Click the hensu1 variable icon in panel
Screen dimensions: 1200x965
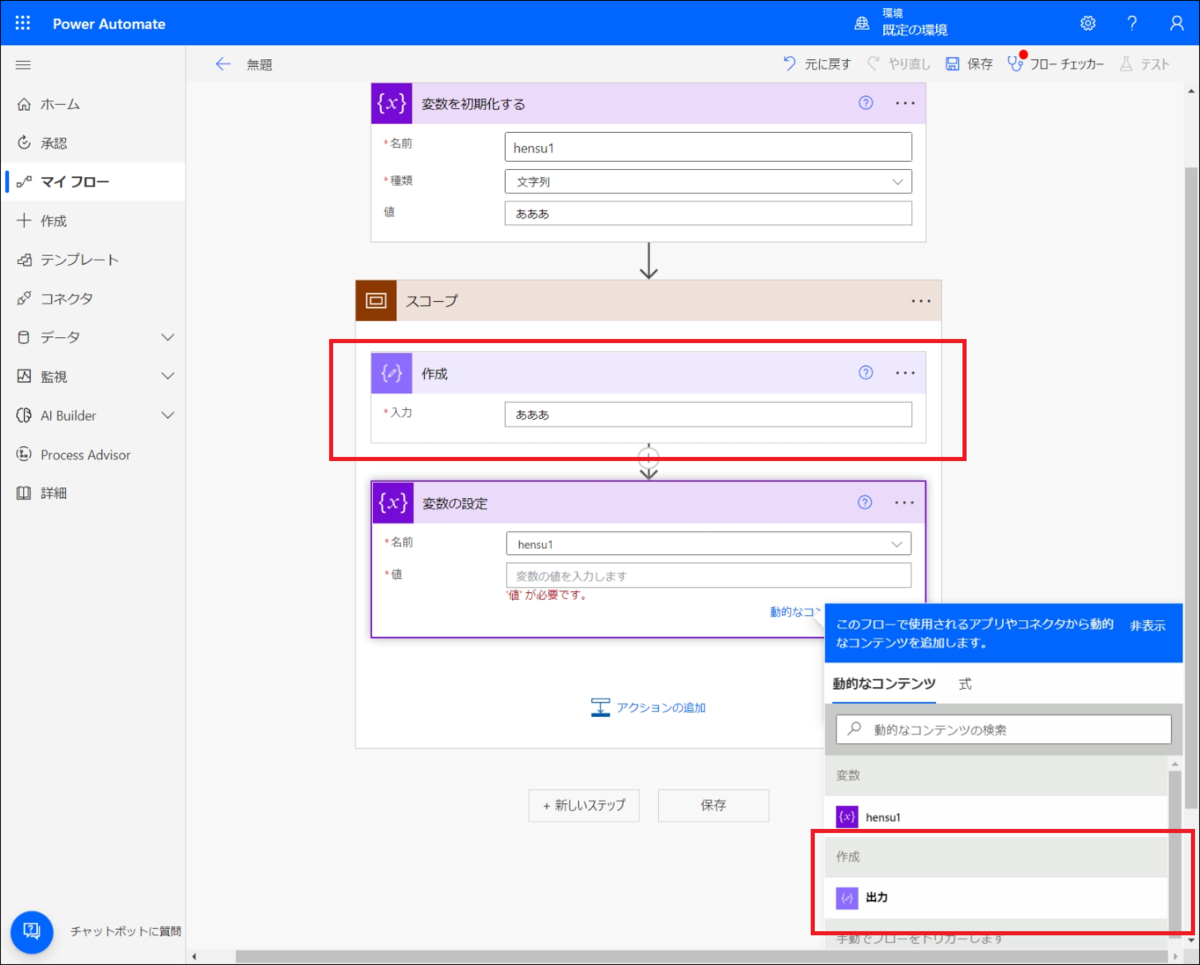[847, 817]
